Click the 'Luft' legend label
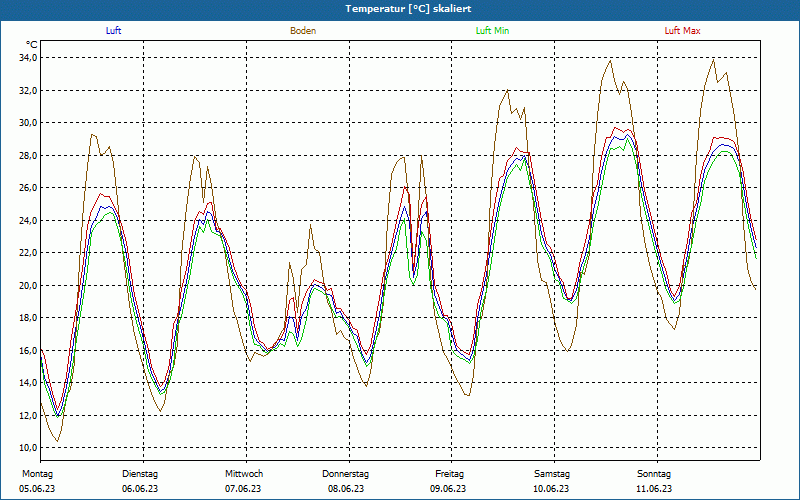Image resolution: width=800 pixels, height=500 pixels. coord(113,31)
